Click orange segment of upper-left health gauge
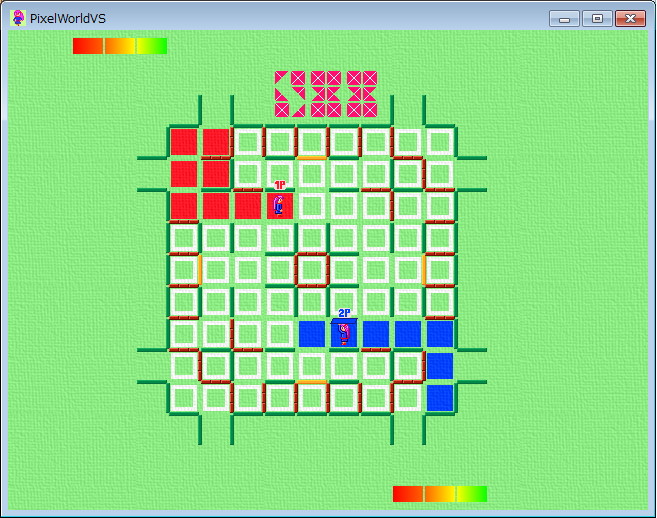This screenshot has height=518, width=657. click(x=120, y=46)
